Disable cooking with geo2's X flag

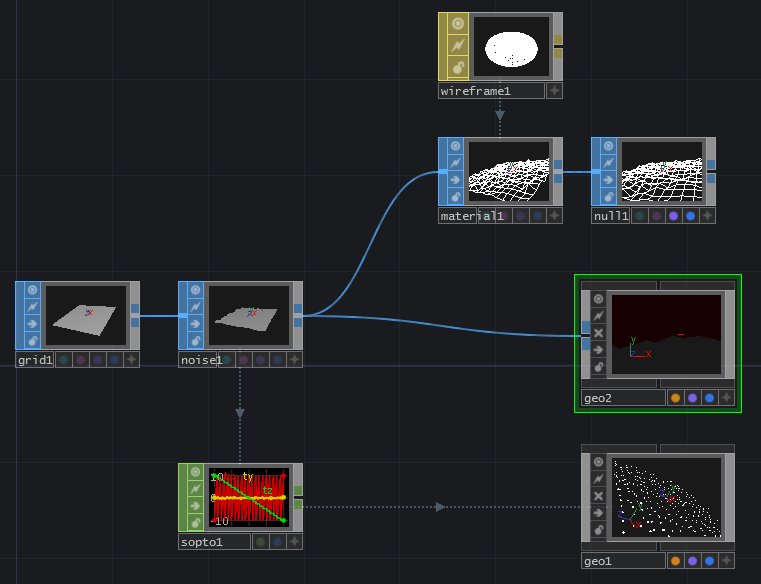coord(598,332)
